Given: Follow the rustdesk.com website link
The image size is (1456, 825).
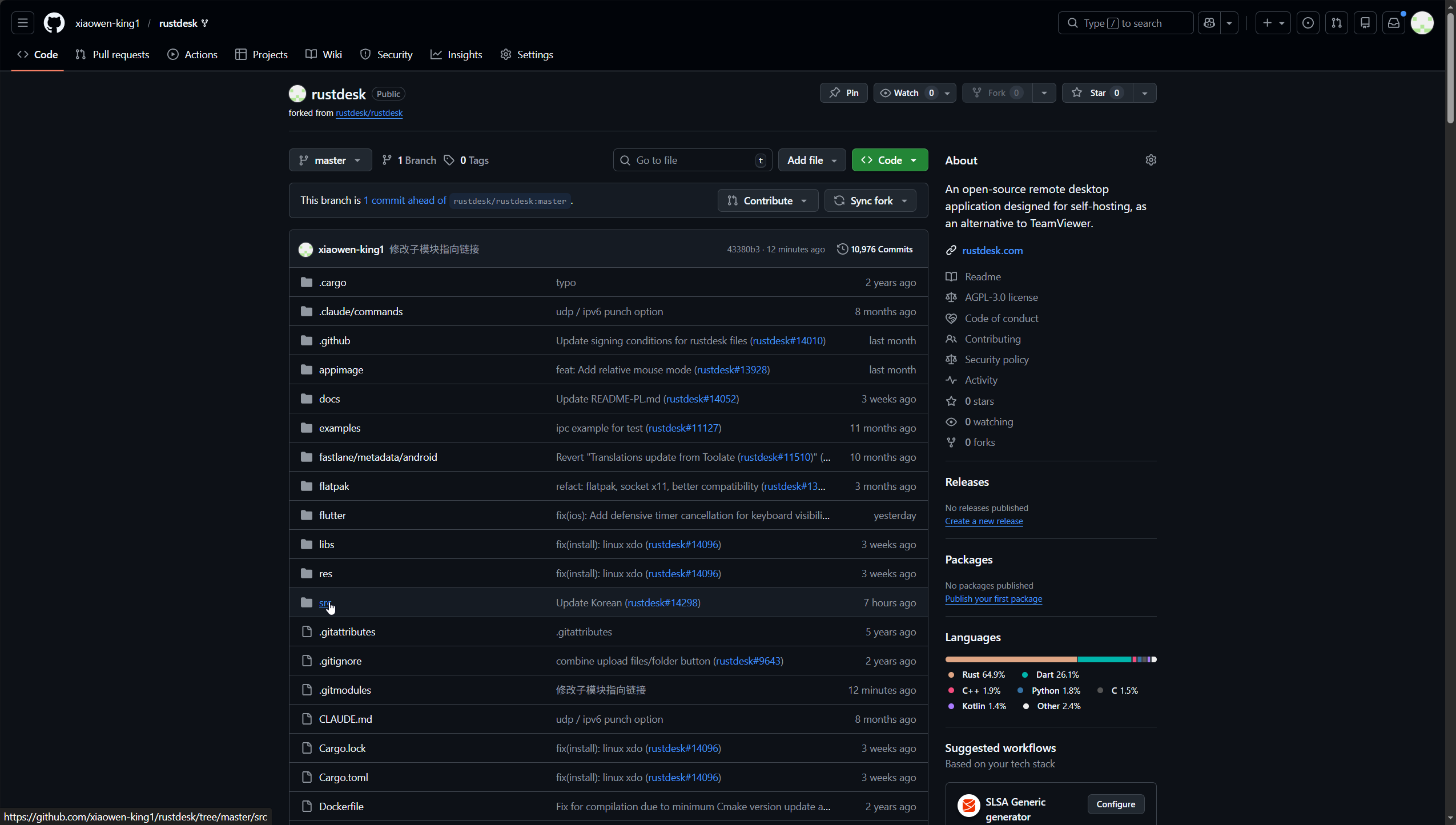Looking at the screenshot, I should 992,250.
